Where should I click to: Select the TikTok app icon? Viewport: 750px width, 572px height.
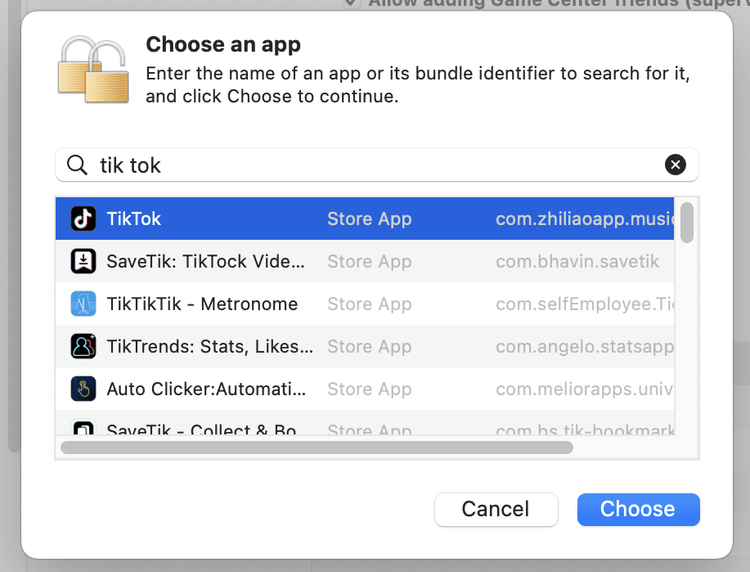[x=83, y=219]
